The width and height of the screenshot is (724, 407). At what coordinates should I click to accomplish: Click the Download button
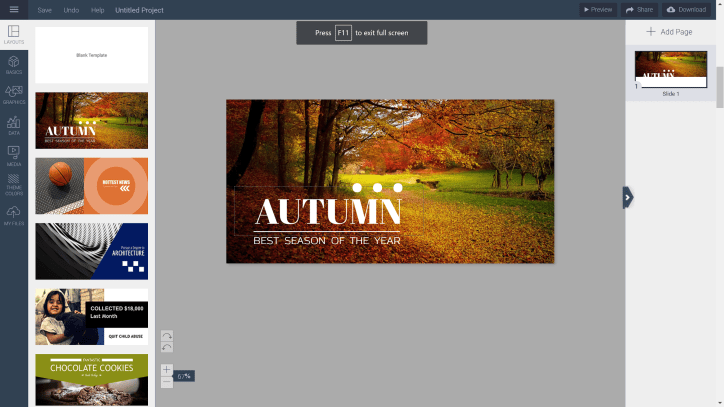[686, 9]
